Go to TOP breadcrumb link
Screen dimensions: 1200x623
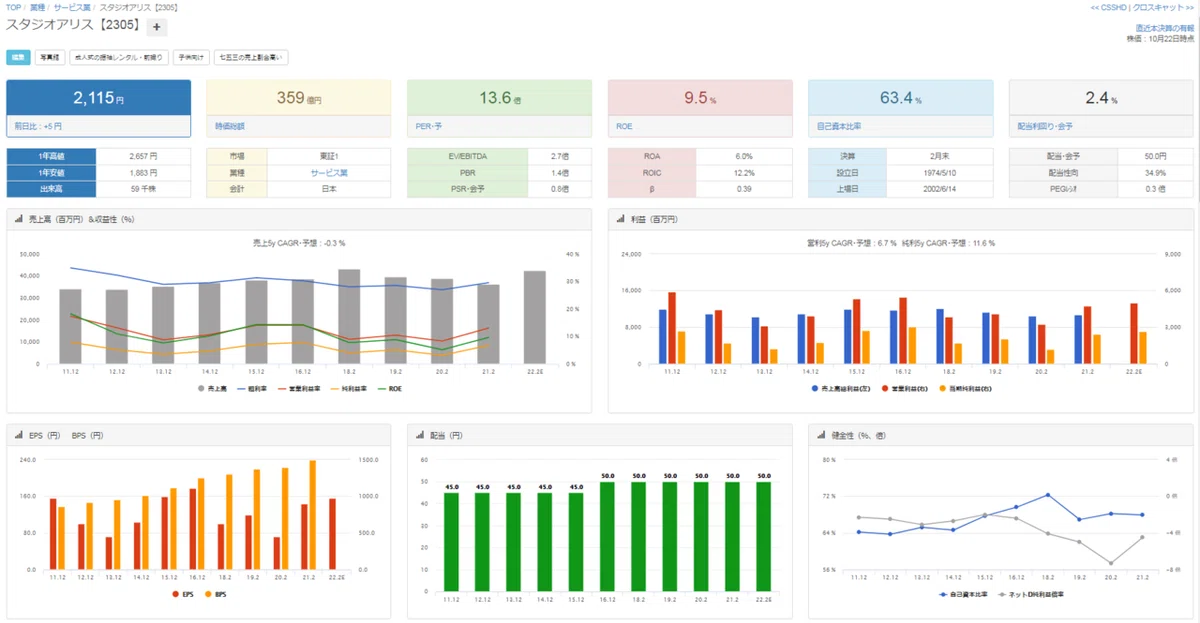[x=14, y=7]
